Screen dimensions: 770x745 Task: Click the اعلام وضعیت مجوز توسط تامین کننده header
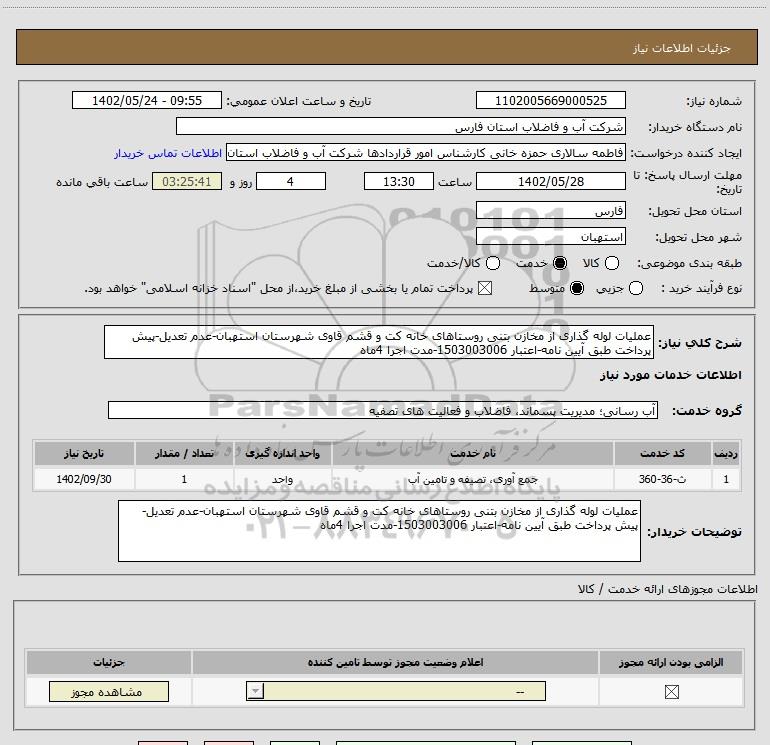395,662
